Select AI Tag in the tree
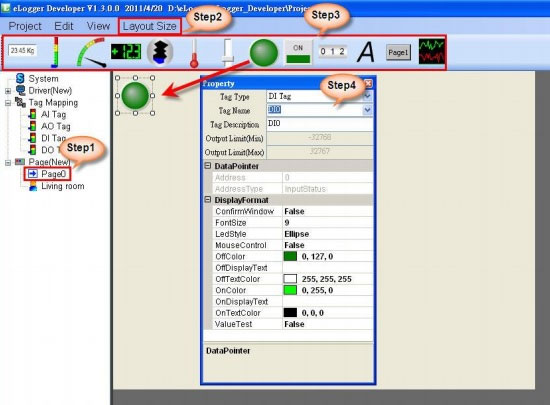Screen dimensions: 550x405 pos(54,114)
